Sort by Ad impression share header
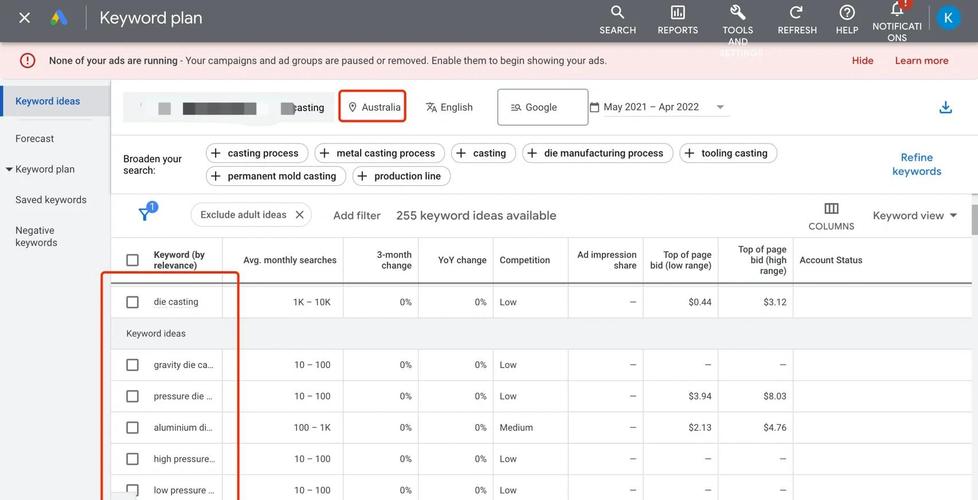Viewport: 978px width, 500px height. (607, 260)
